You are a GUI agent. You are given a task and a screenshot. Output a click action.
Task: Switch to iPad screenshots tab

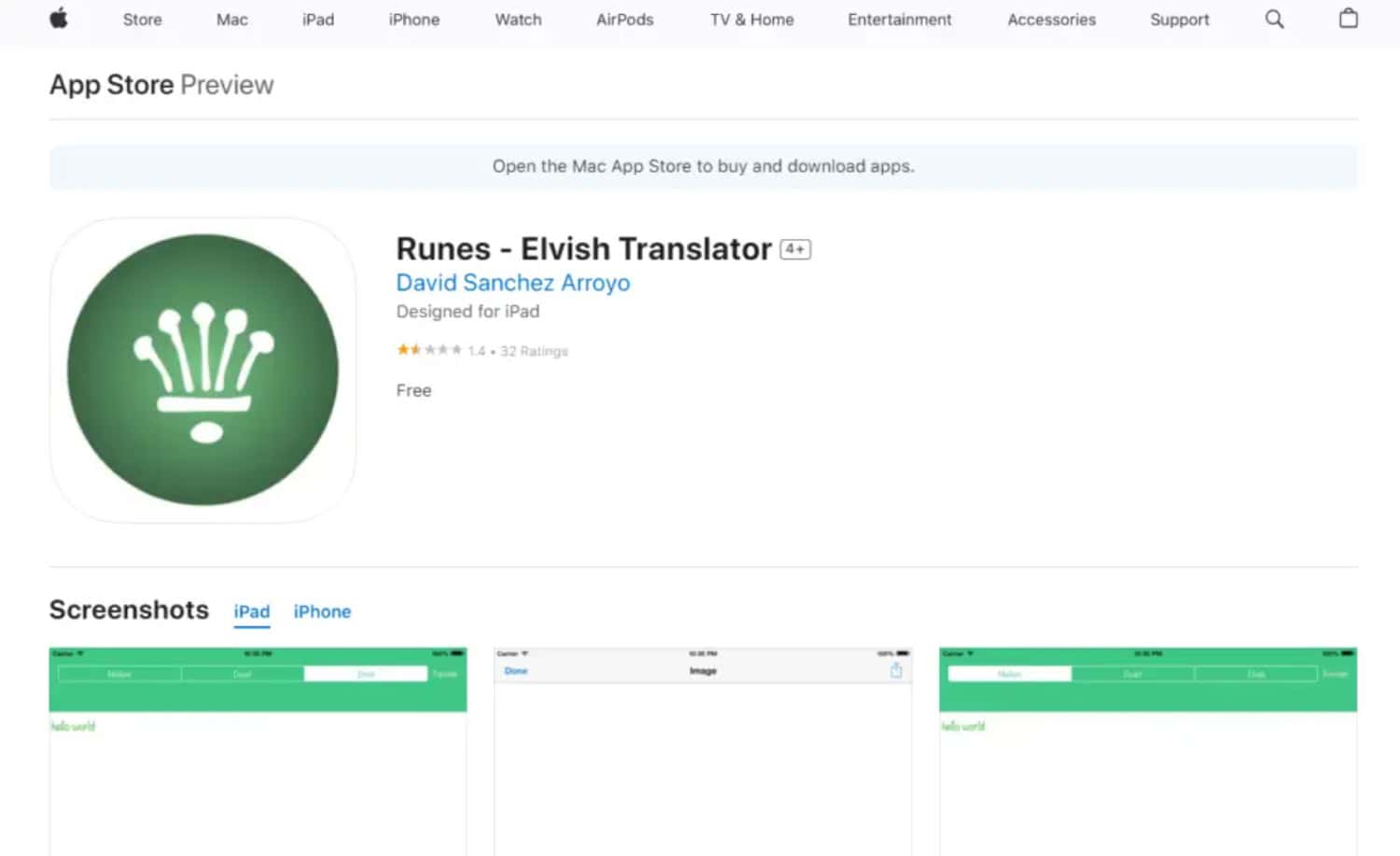point(252,611)
